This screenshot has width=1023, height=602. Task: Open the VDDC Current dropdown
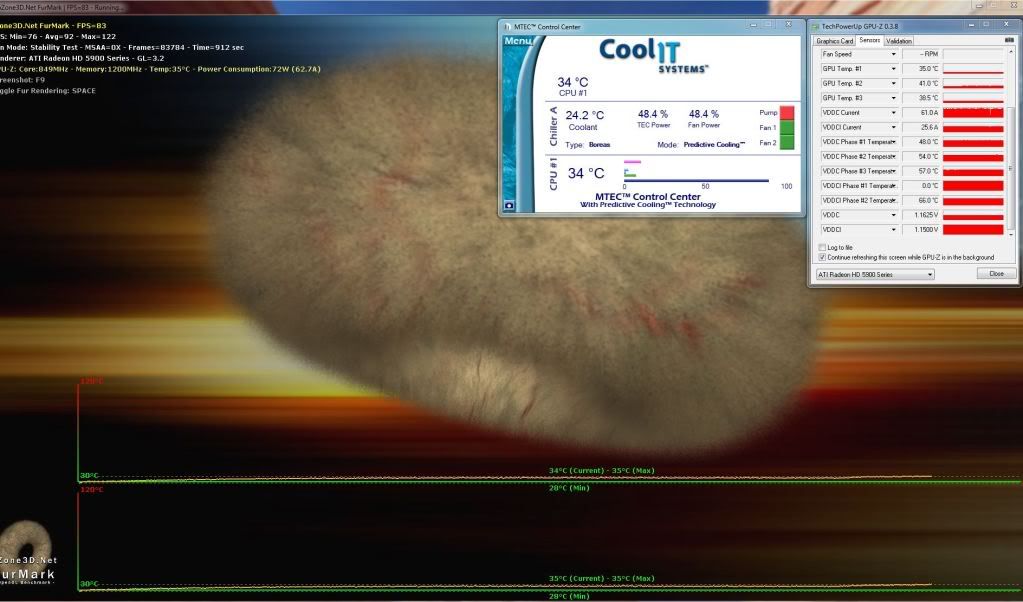(x=893, y=113)
